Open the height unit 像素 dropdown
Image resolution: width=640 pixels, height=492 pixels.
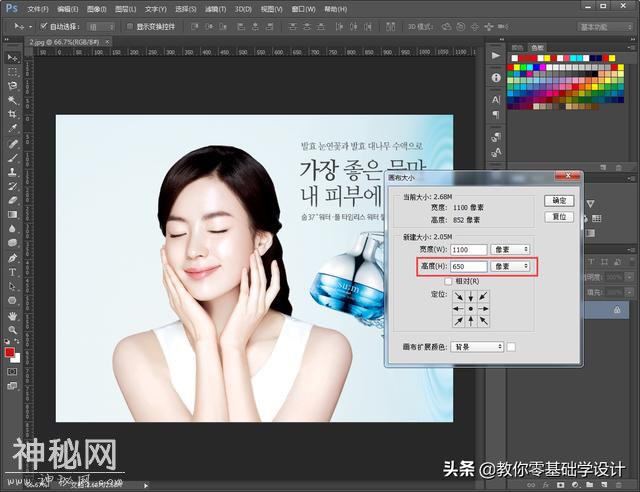tap(511, 267)
